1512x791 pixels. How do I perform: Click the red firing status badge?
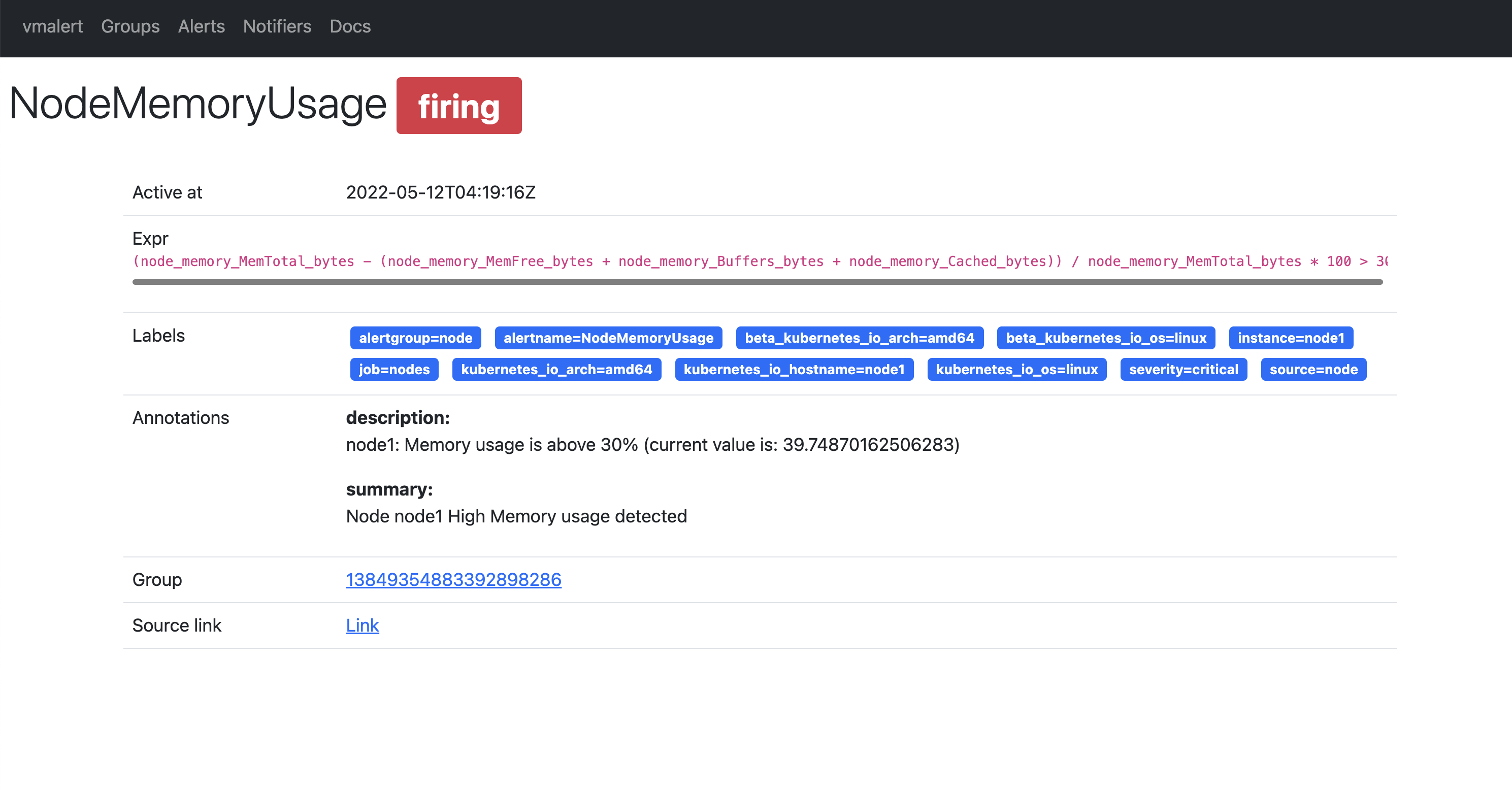[x=458, y=106]
